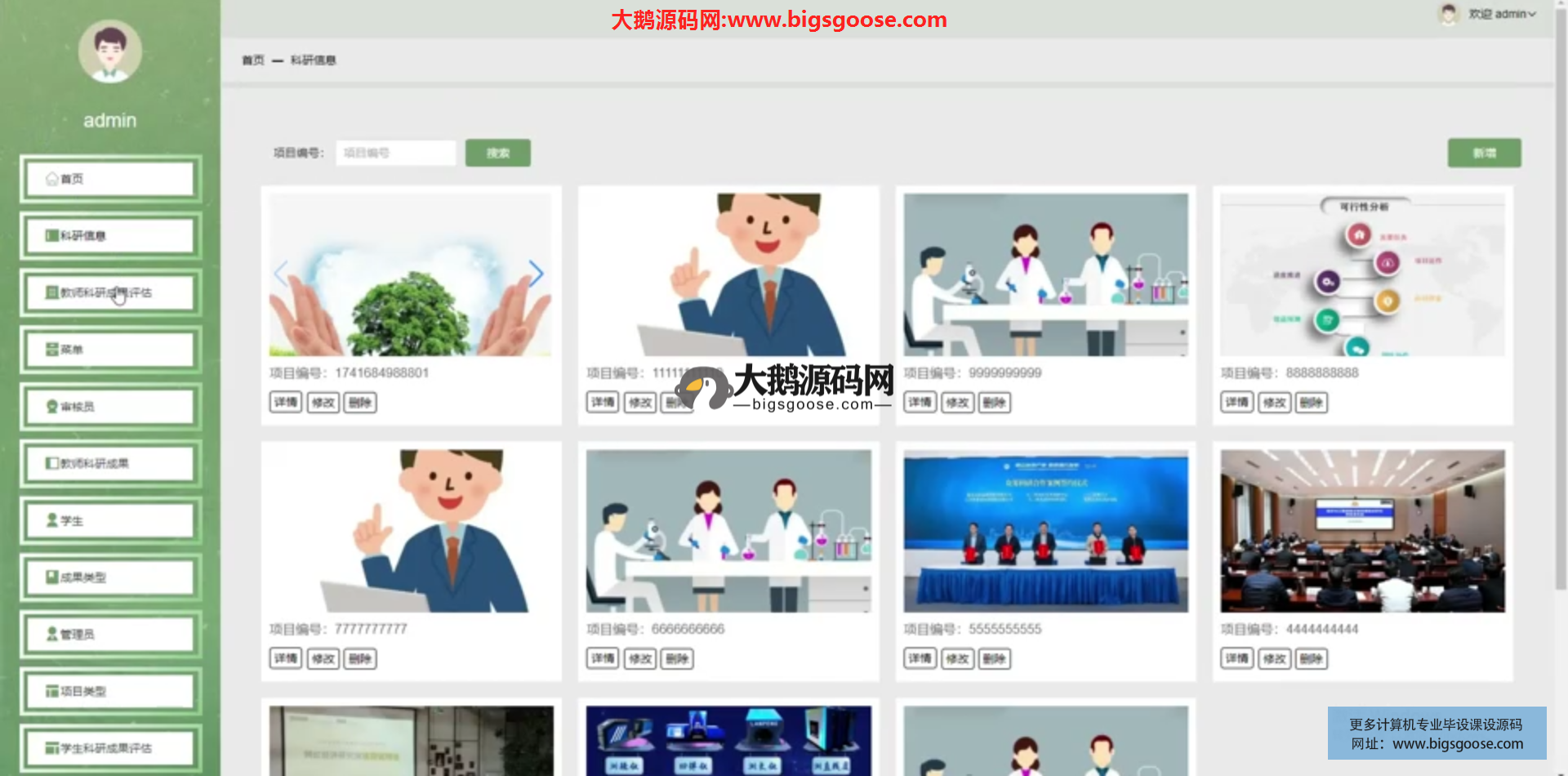This screenshot has height=776, width=1568.
Task: Click the 审核员 badge icon in sidebar
Action: pyautogui.click(x=51, y=407)
